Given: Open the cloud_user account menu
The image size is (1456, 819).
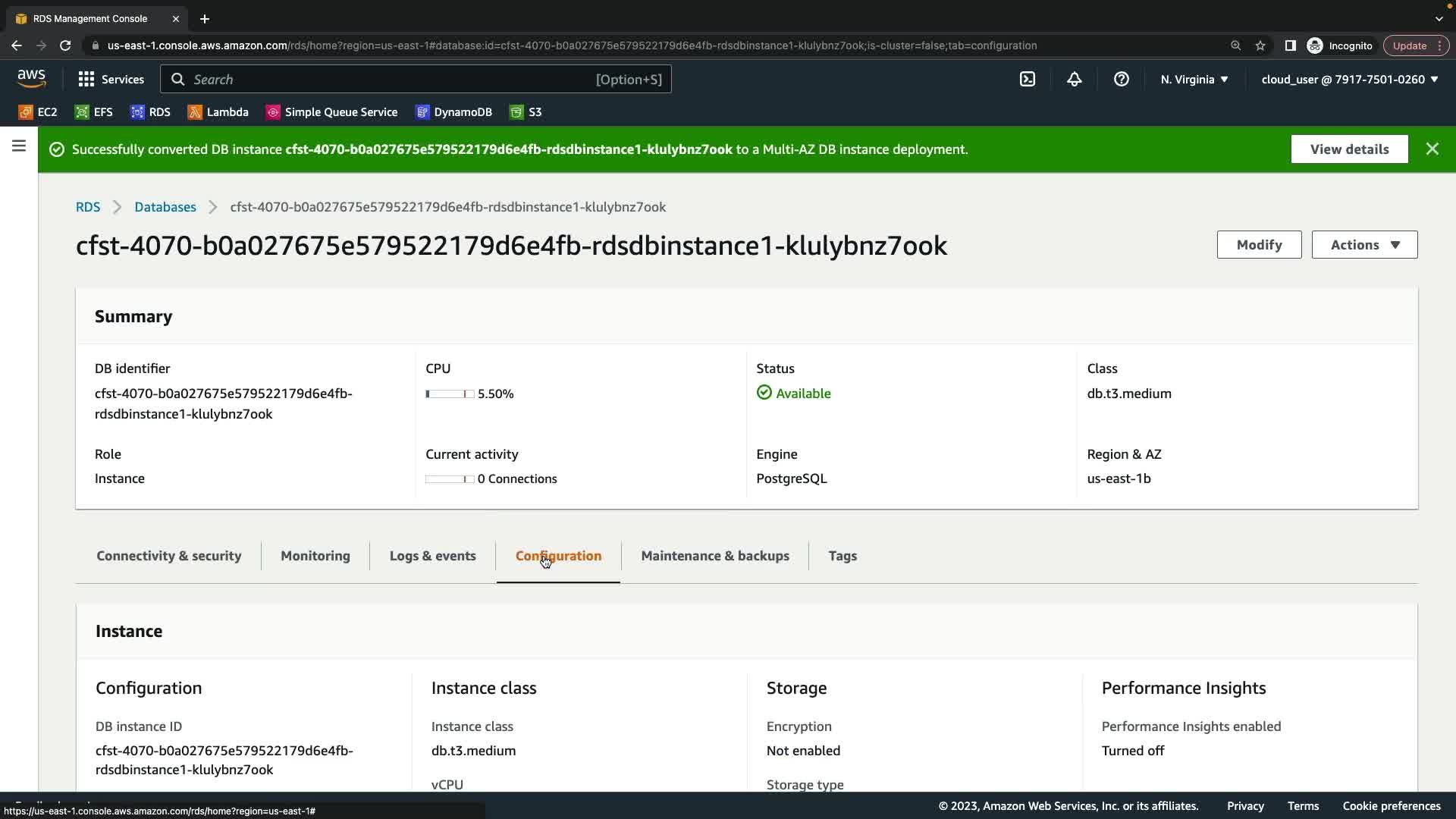Looking at the screenshot, I should point(1349,79).
